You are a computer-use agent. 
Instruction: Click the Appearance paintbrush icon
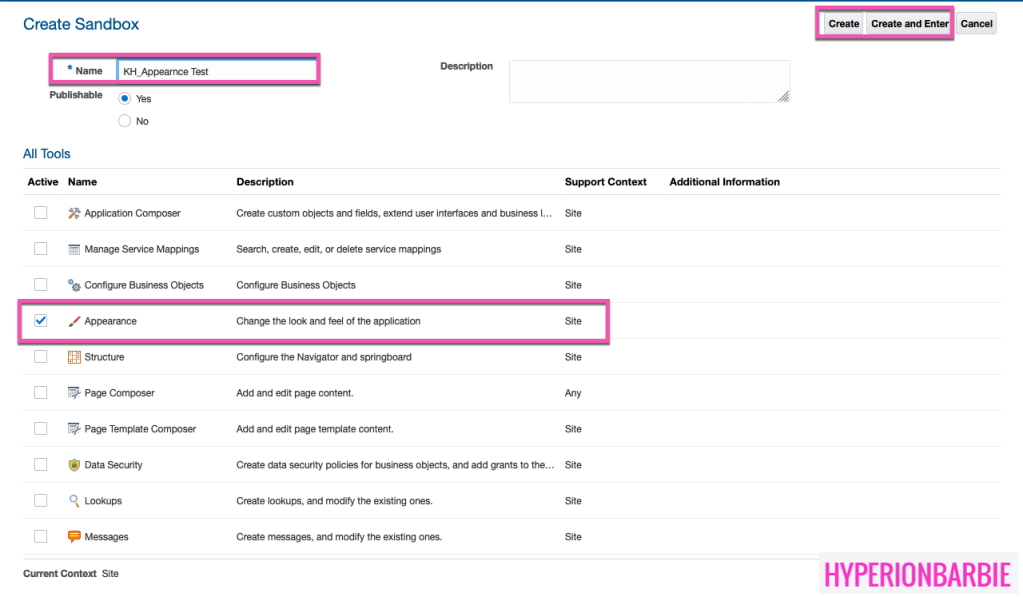point(74,321)
